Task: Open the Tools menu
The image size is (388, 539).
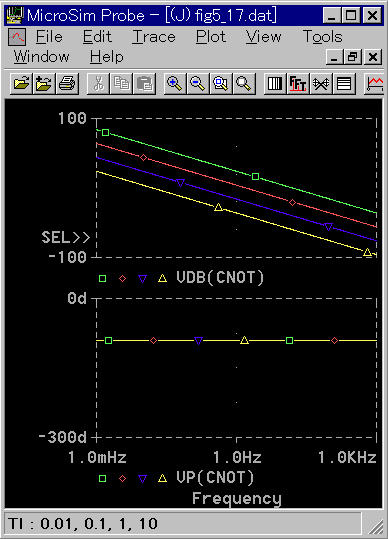Action: pos(322,36)
